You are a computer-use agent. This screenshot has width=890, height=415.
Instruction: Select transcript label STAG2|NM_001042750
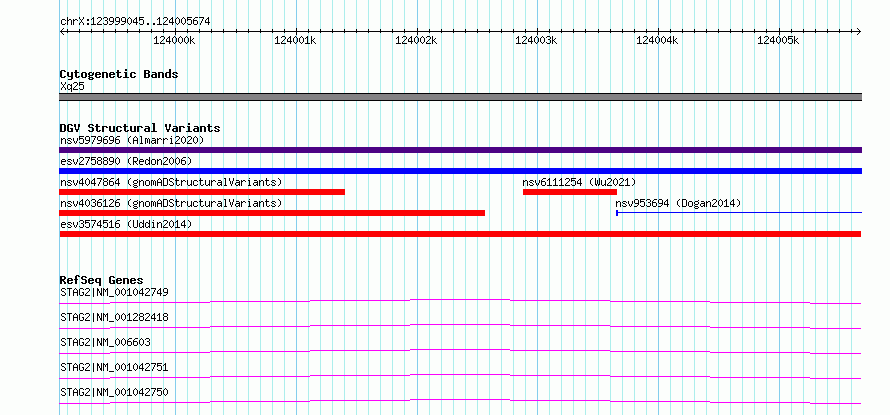pyautogui.click(x=114, y=392)
